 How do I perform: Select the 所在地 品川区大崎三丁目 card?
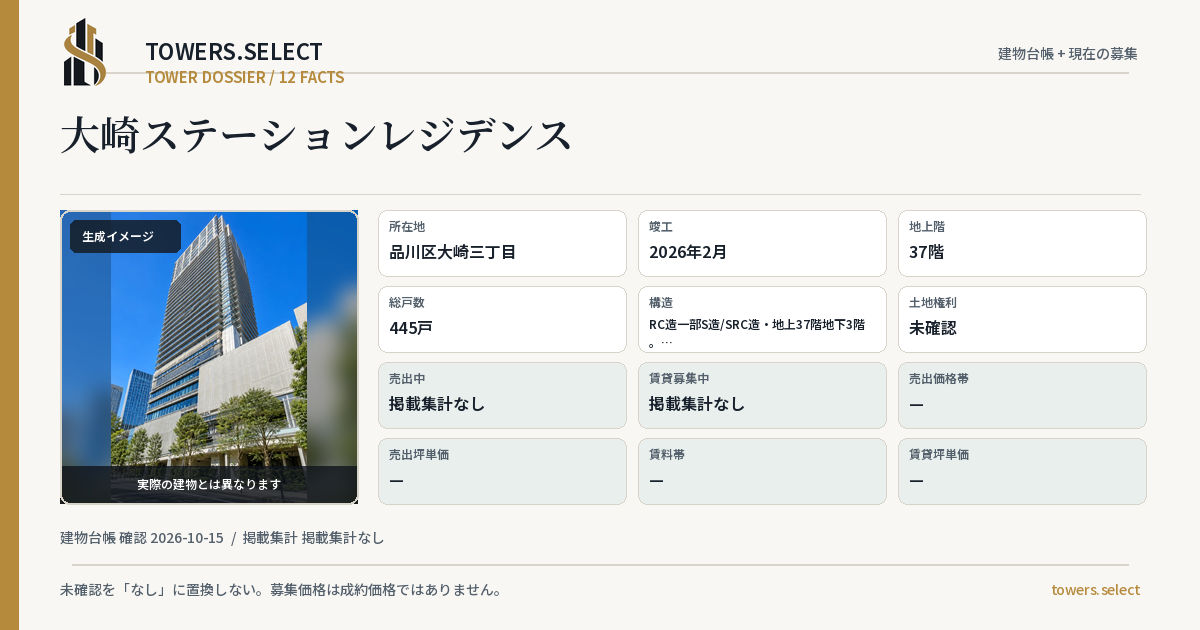point(502,243)
